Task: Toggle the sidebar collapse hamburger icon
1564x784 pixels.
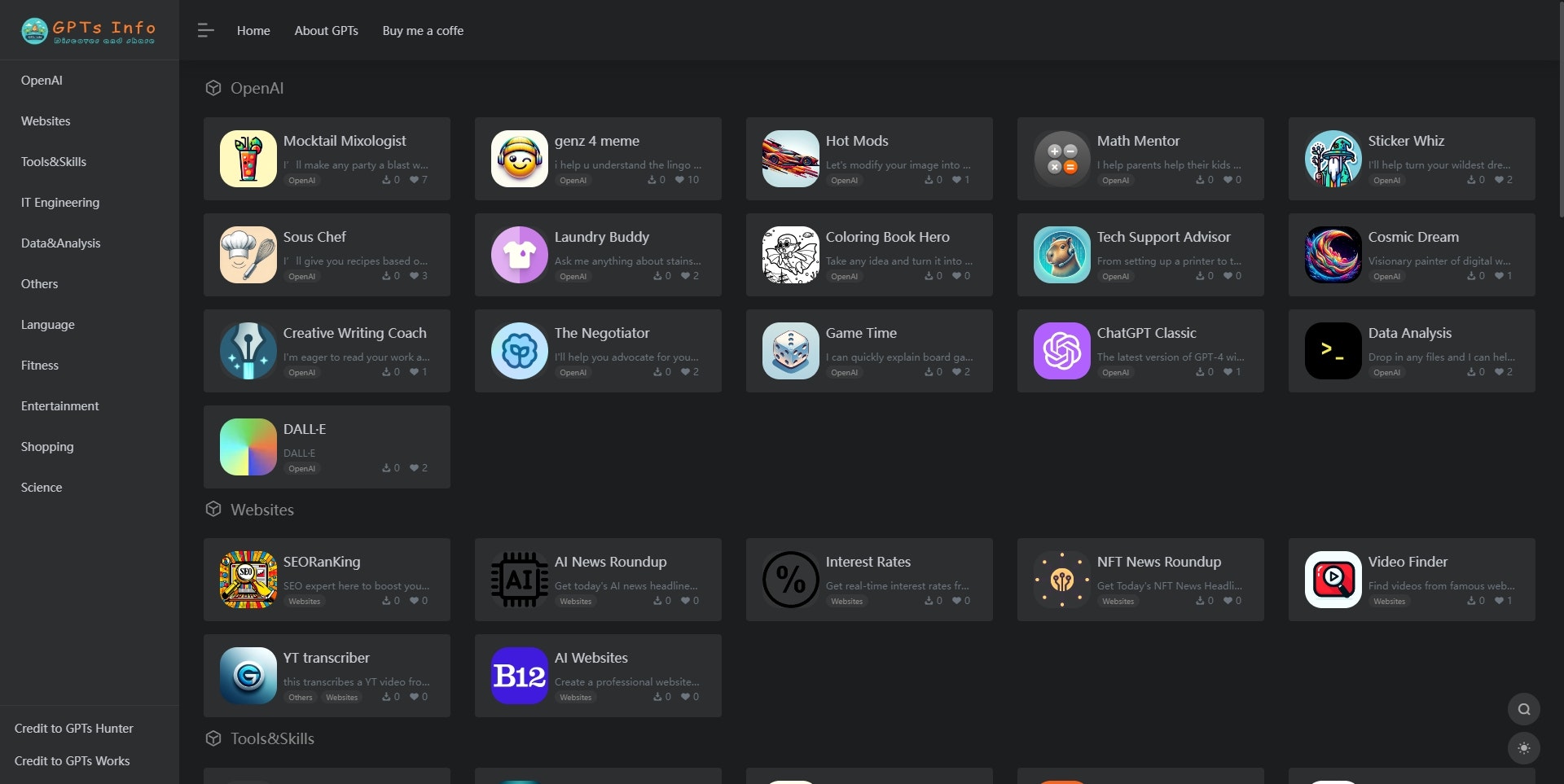Action: 205,31
